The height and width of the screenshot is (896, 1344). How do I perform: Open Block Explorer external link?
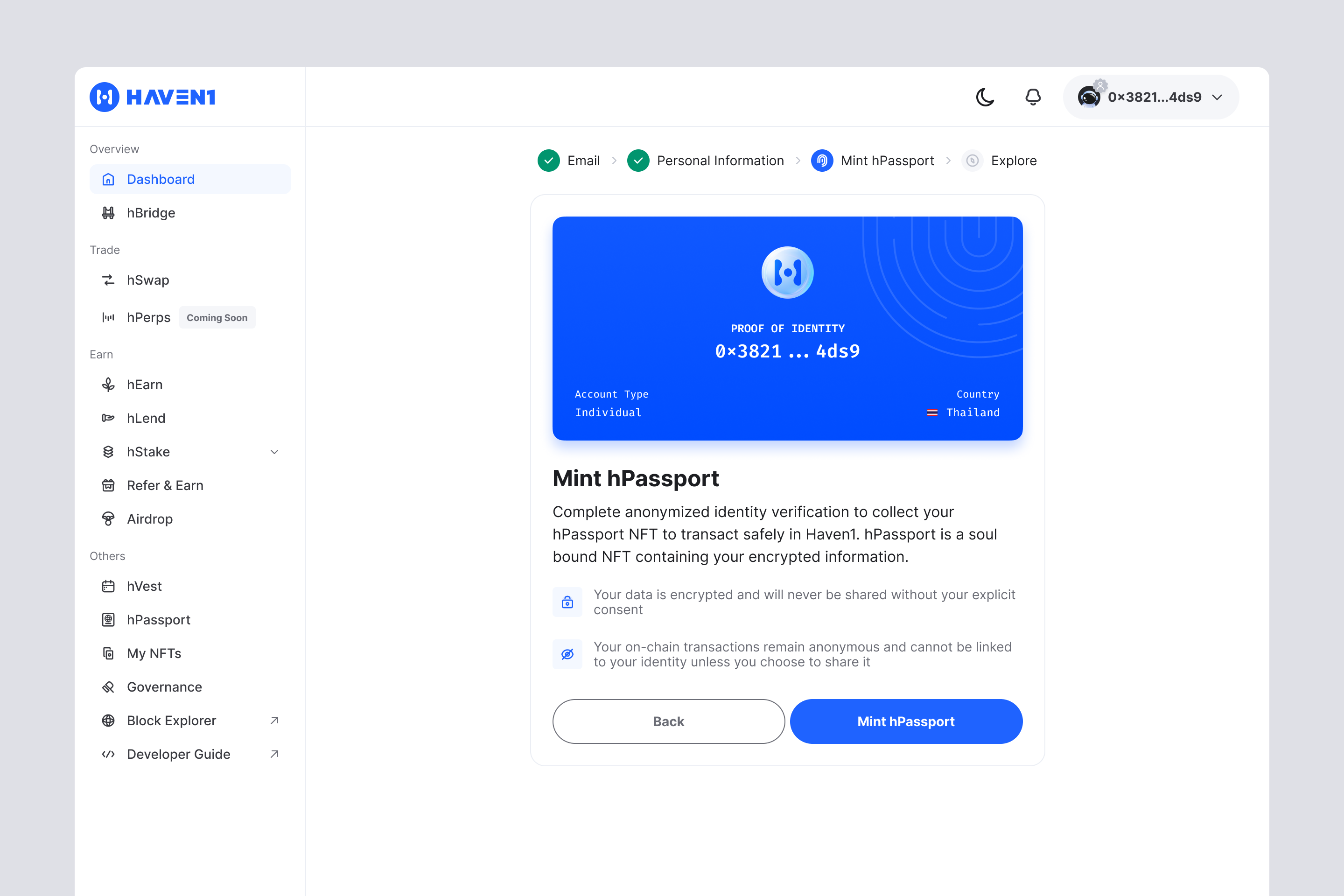click(x=171, y=721)
